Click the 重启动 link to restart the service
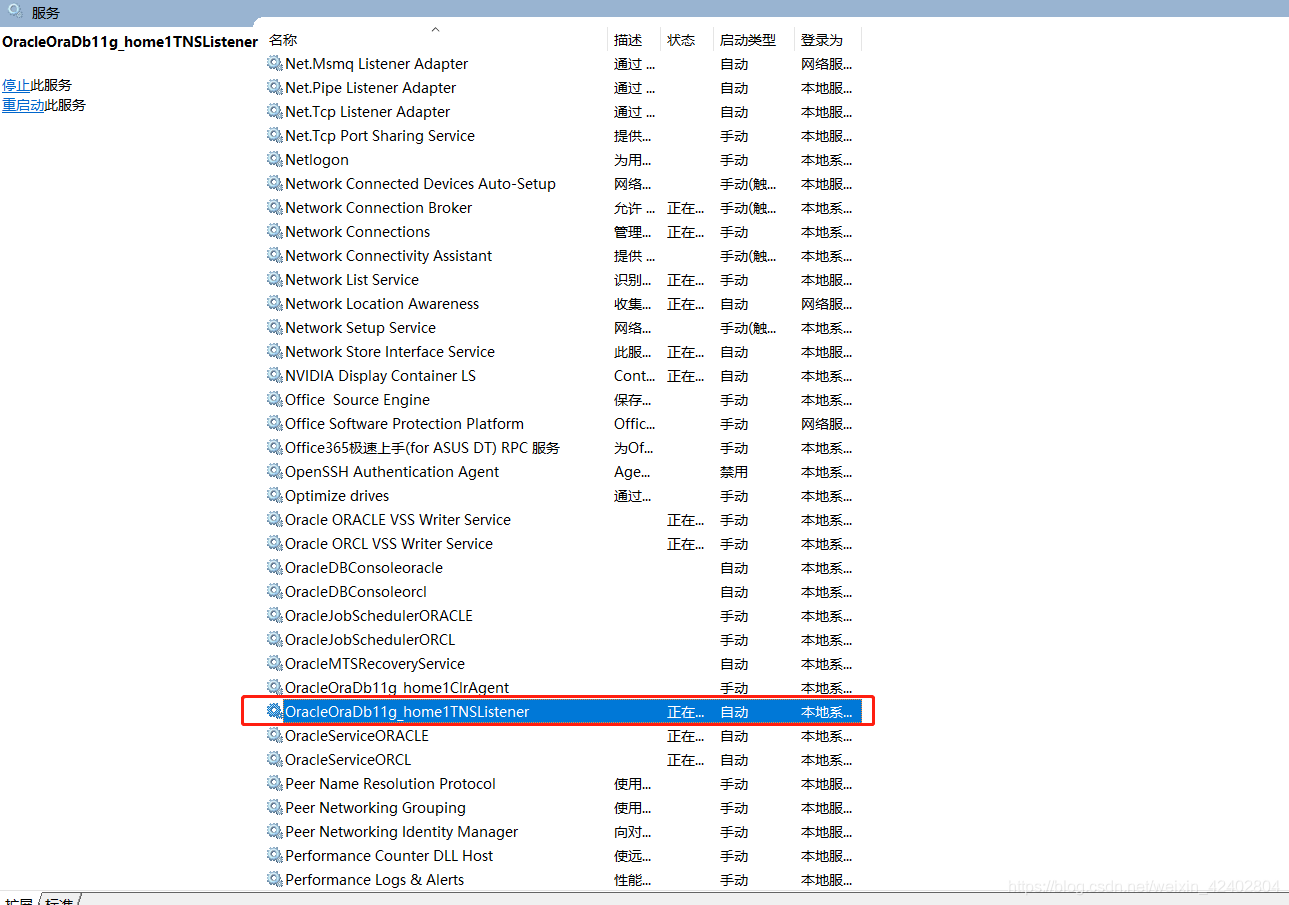This screenshot has height=905, width=1289. 23,105
